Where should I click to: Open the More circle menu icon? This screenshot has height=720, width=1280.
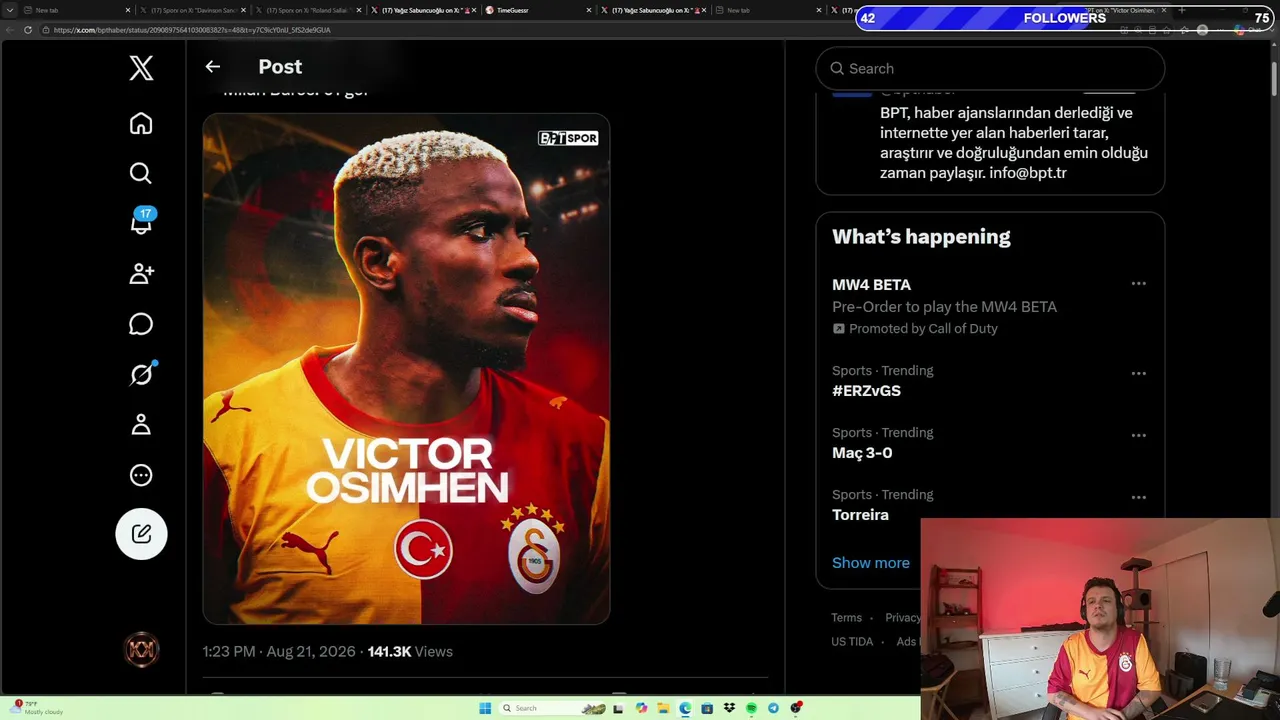coord(141,475)
